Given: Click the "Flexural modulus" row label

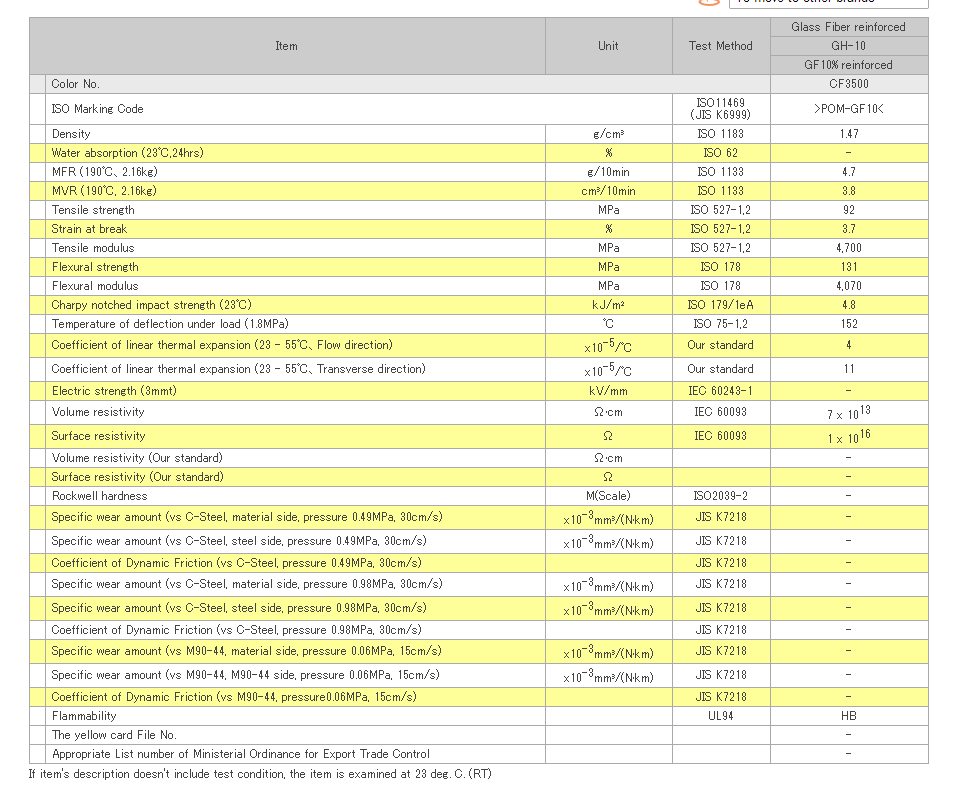Looking at the screenshot, I should pos(95,287).
